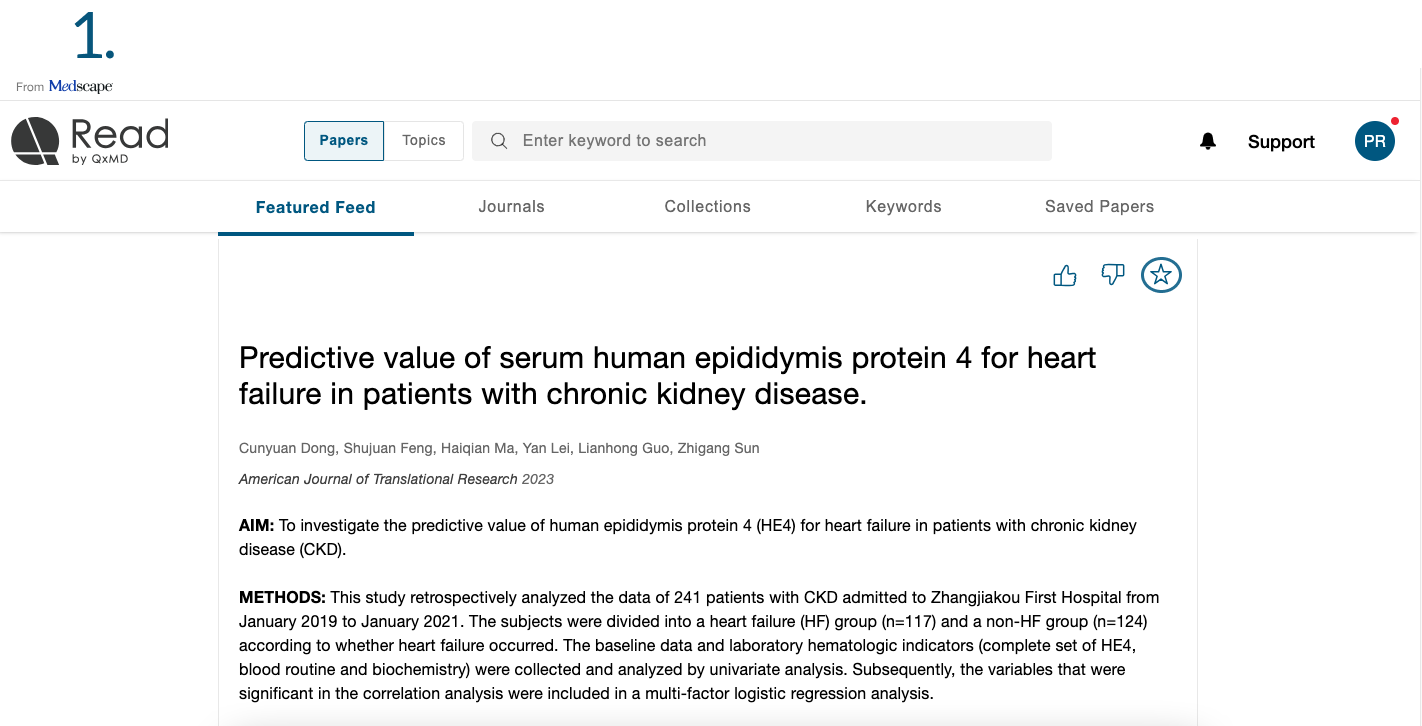Screen dimensions: 1422x726
Task: Click the magnifying glass search icon
Action: click(x=499, y=141)
